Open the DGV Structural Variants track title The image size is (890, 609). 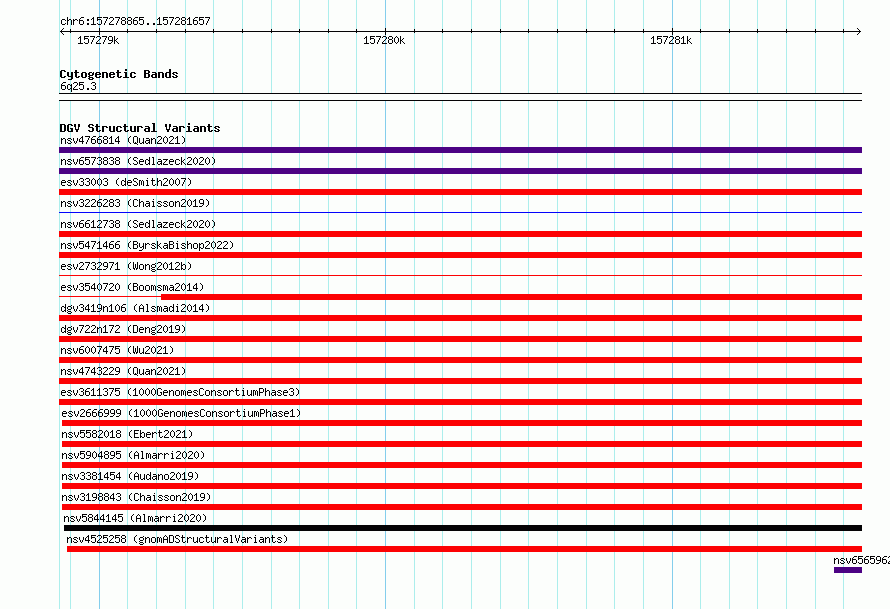140,128
